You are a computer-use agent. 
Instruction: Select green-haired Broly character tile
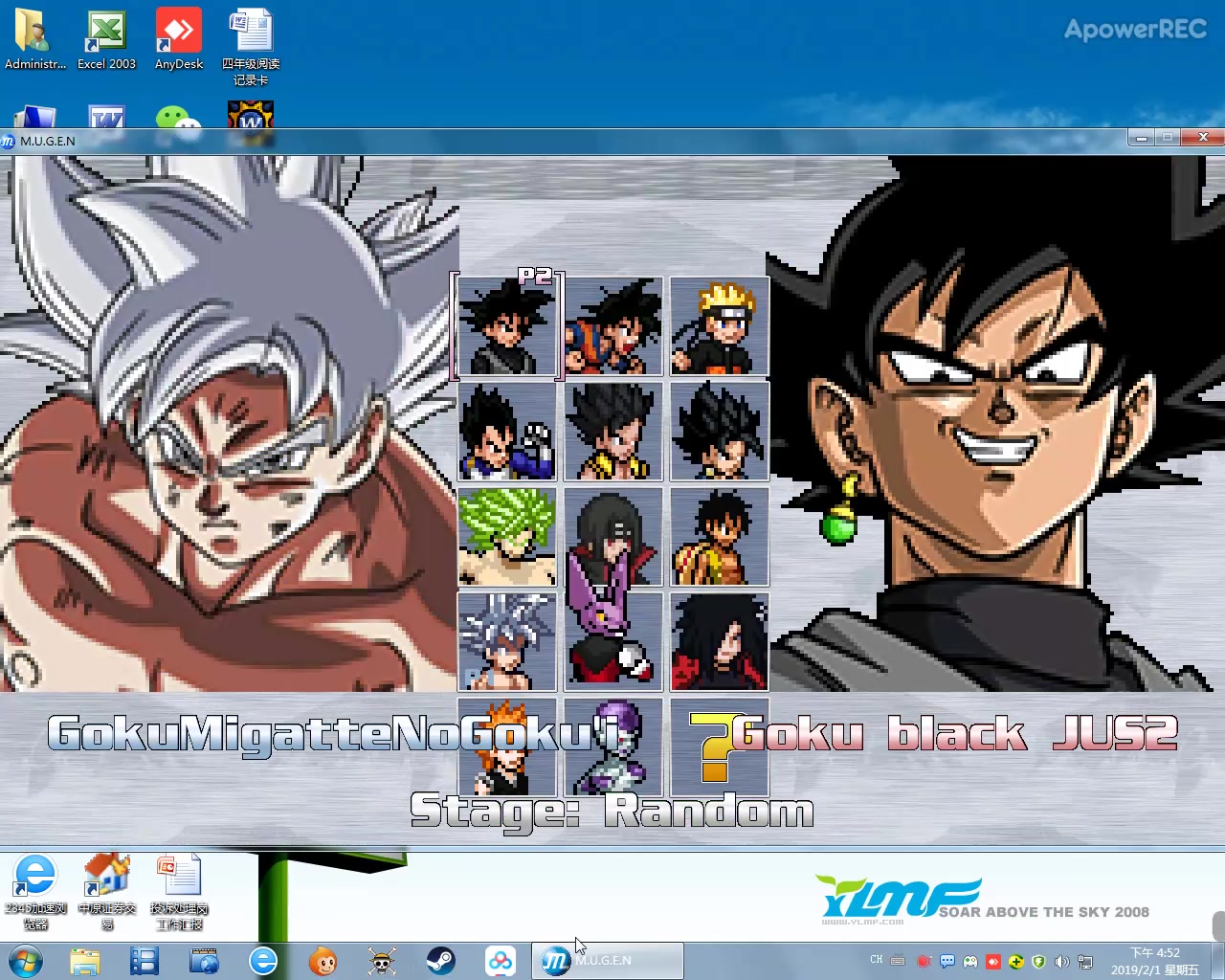(507, 537)
